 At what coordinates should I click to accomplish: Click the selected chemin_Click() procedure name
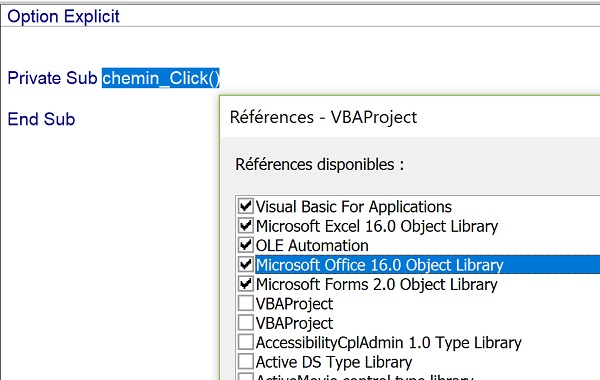(x=161, y=78)
